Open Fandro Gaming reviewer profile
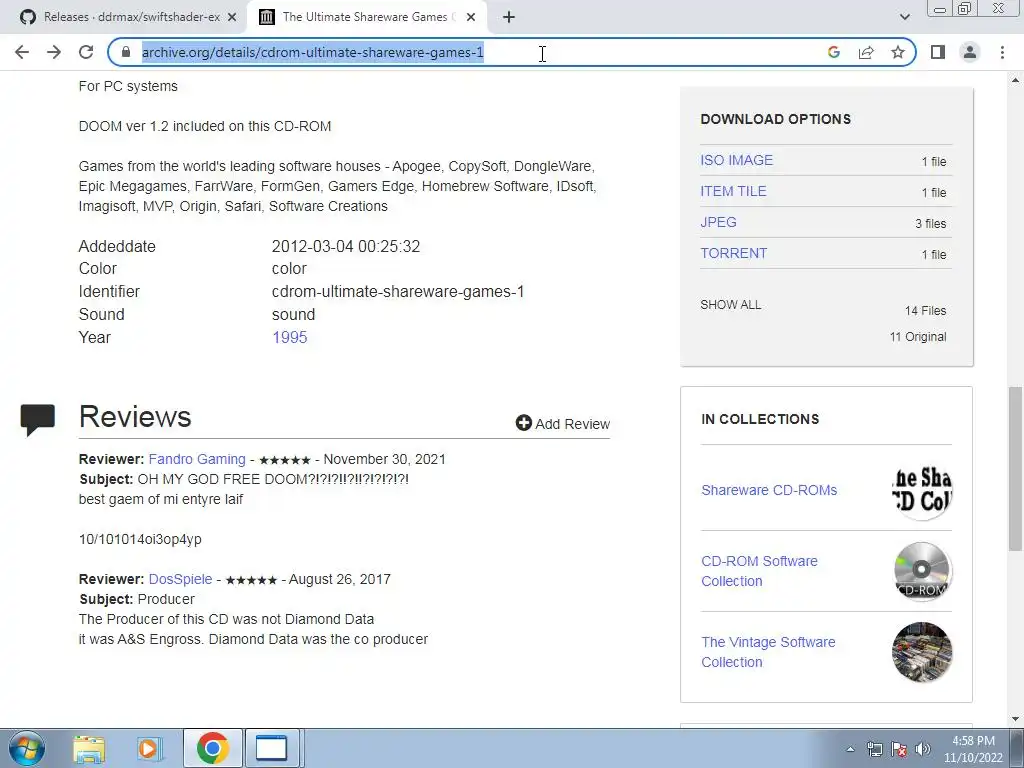 tap(197, 459)
